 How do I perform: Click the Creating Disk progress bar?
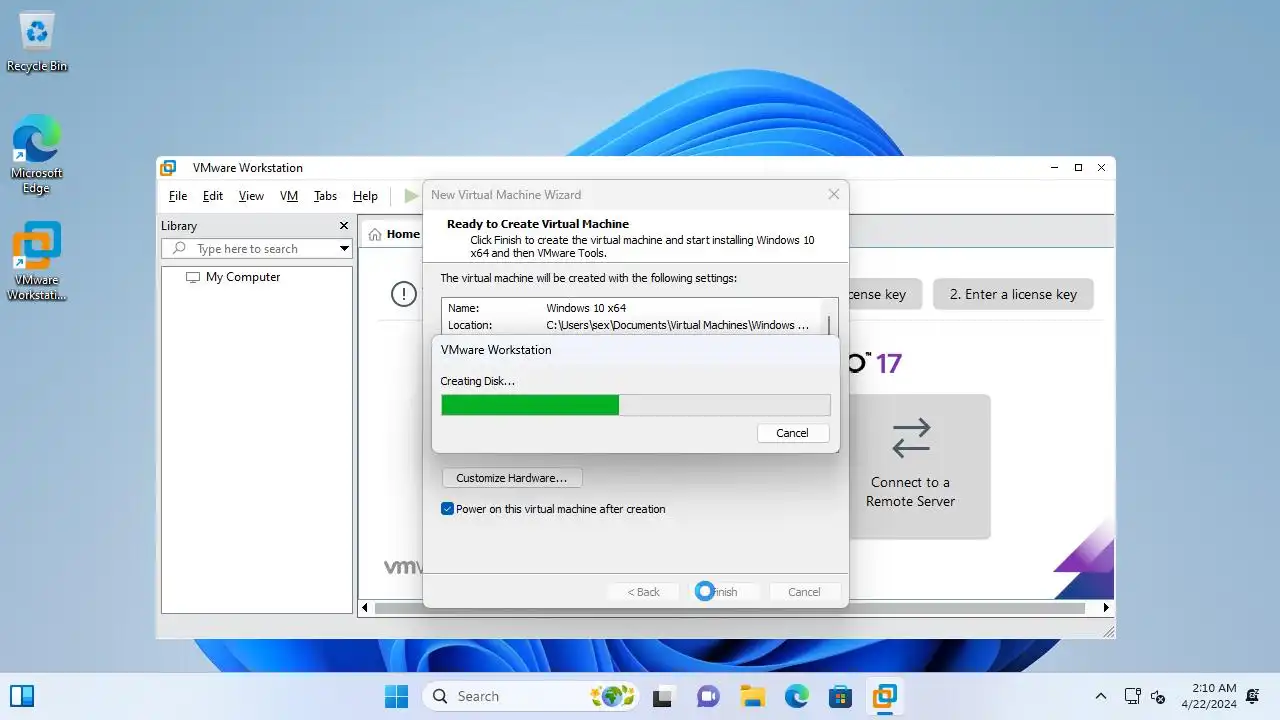point(636,404)
